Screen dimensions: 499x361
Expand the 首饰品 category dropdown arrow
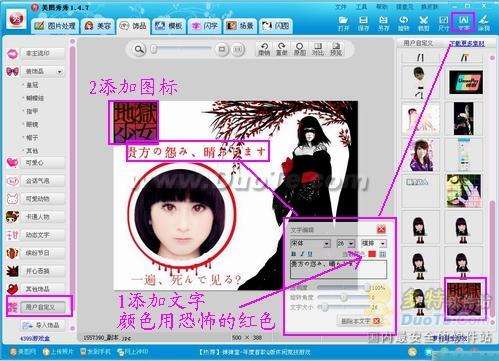(59, 72)
